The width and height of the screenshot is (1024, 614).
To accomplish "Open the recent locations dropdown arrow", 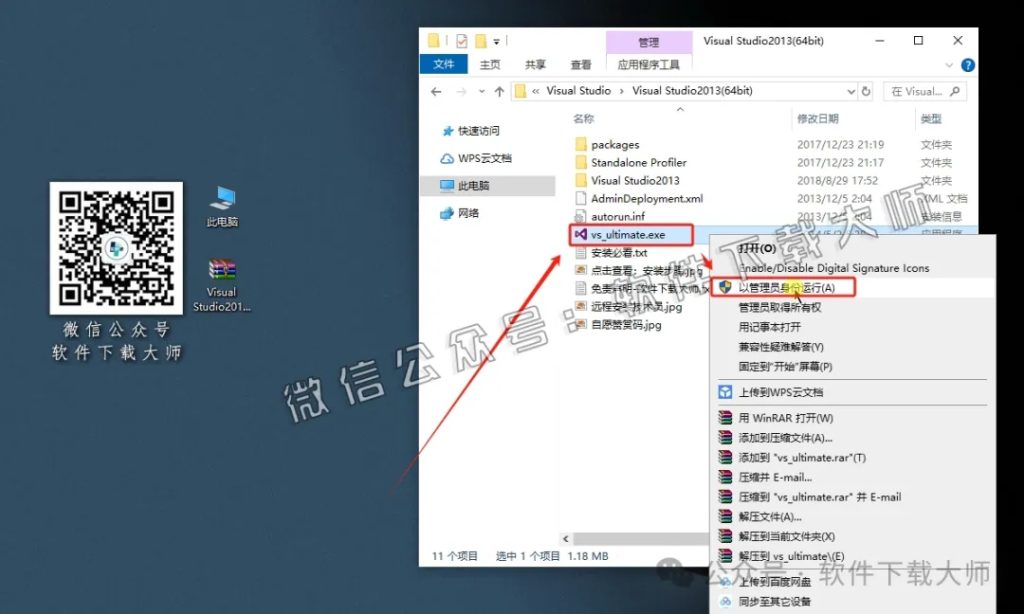I will [481, 91].
